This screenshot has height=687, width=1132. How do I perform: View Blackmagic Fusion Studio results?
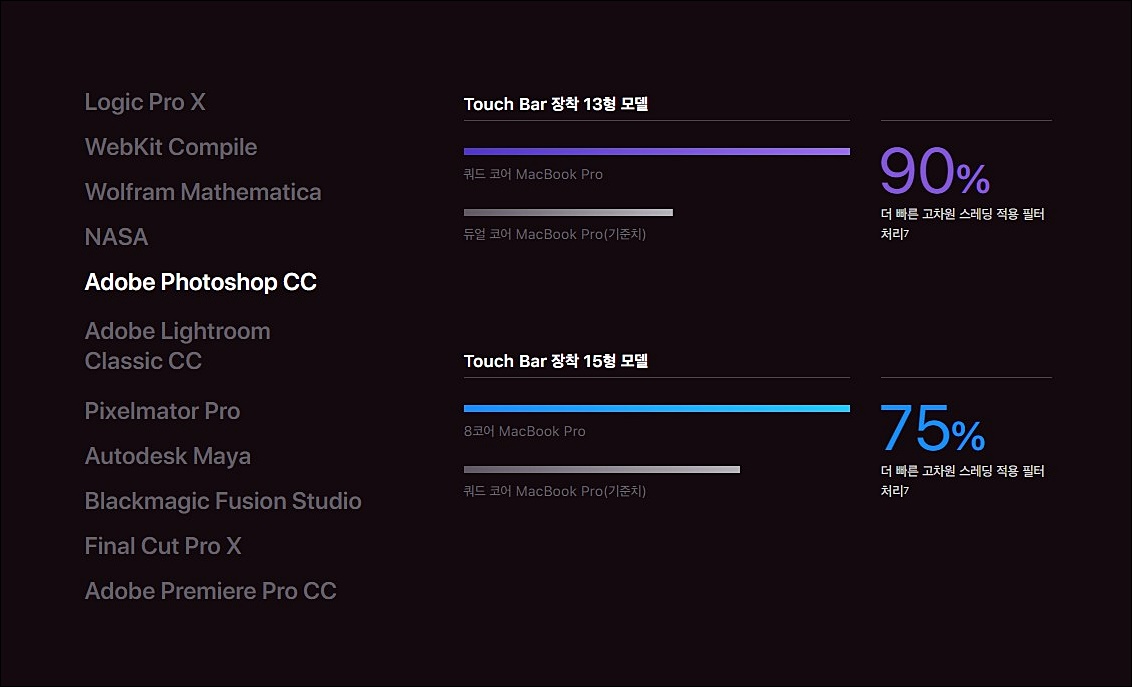[x=223, y=501]
